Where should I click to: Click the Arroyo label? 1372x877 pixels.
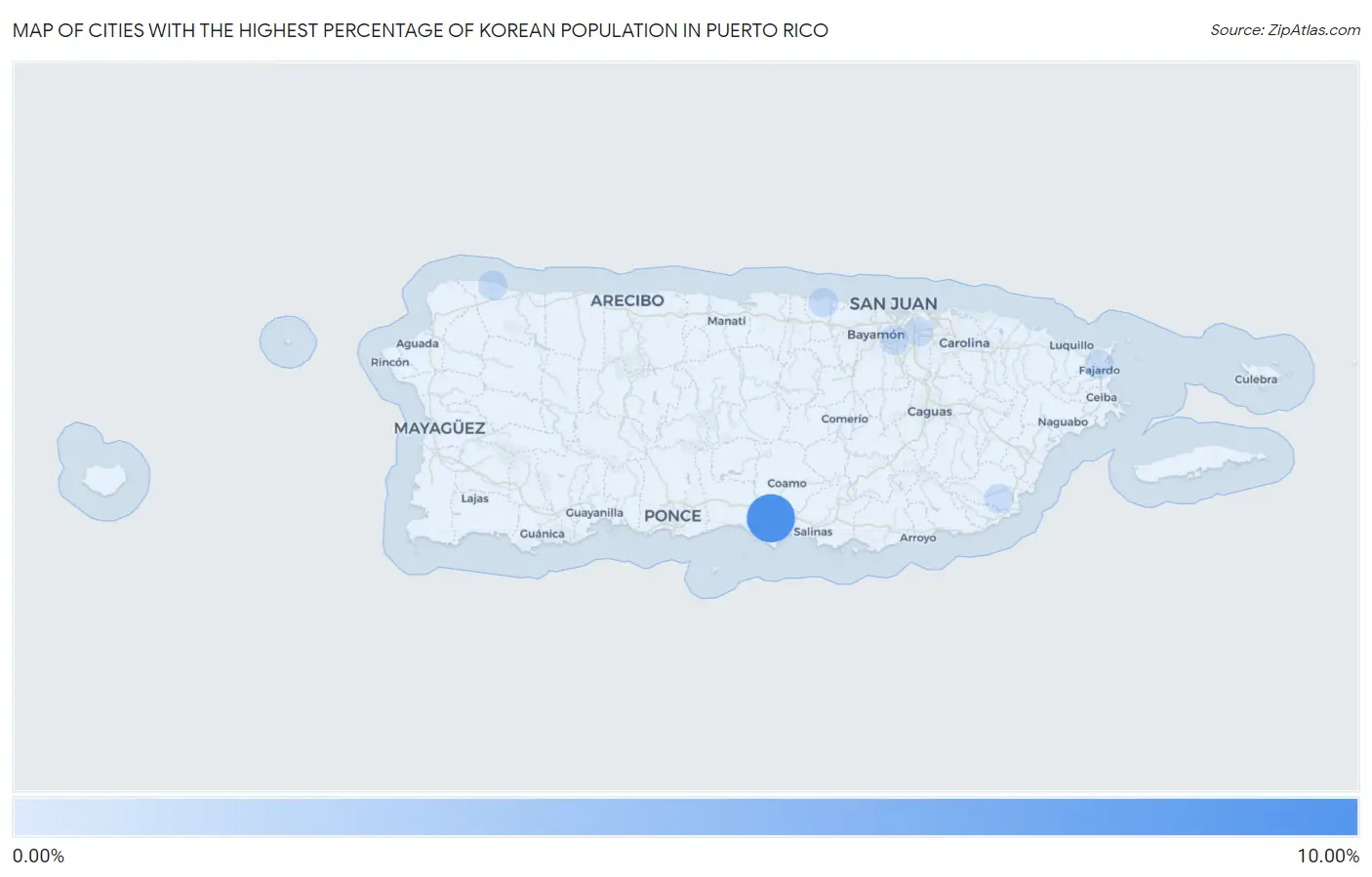(917, 538)
